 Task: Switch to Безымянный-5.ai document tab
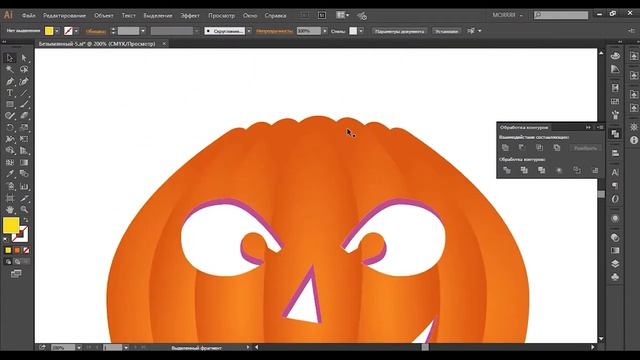coord(97,44)
